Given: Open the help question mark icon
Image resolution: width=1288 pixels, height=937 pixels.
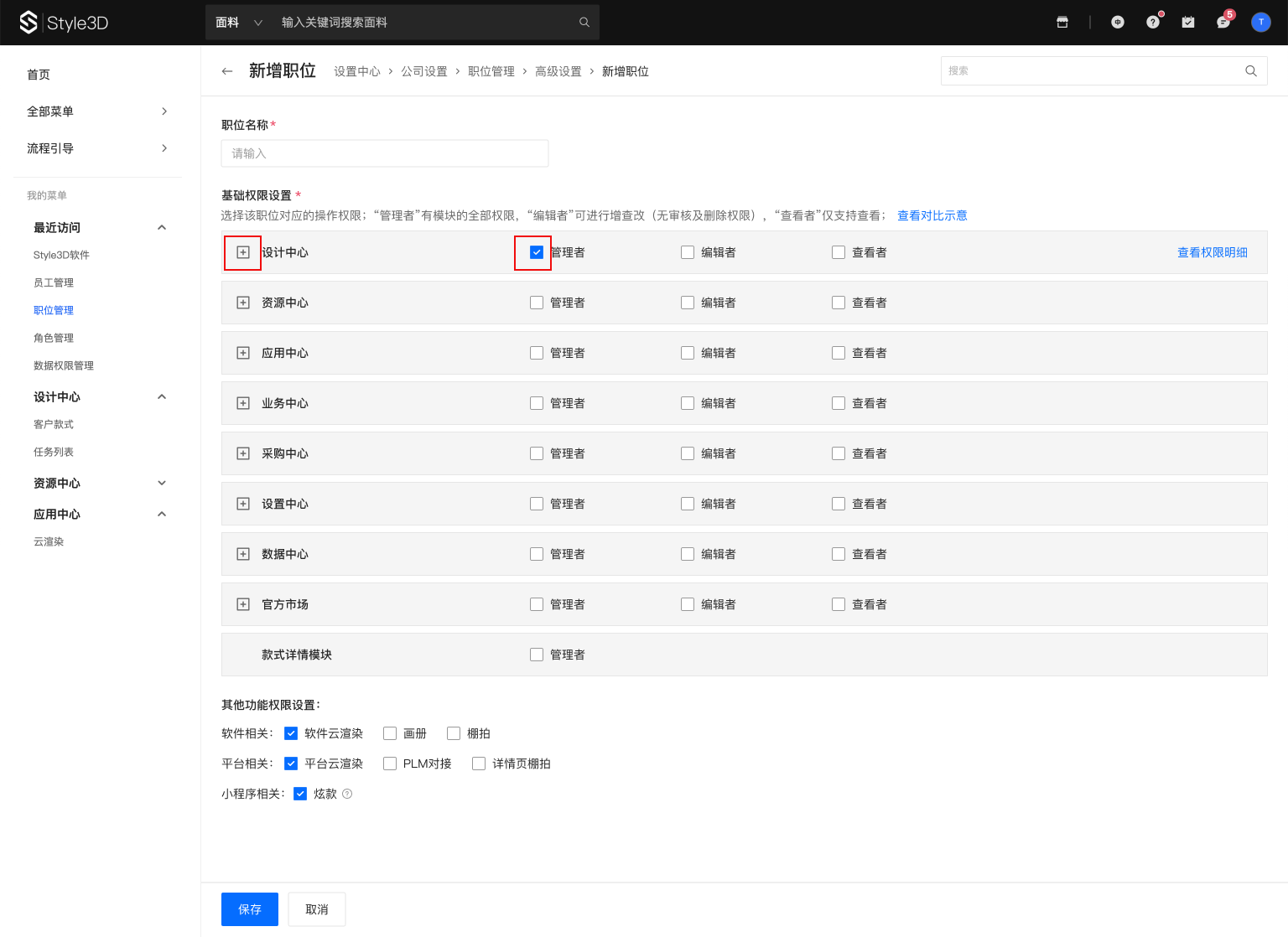Looking at the screenshot, I should coord(1153,23).
